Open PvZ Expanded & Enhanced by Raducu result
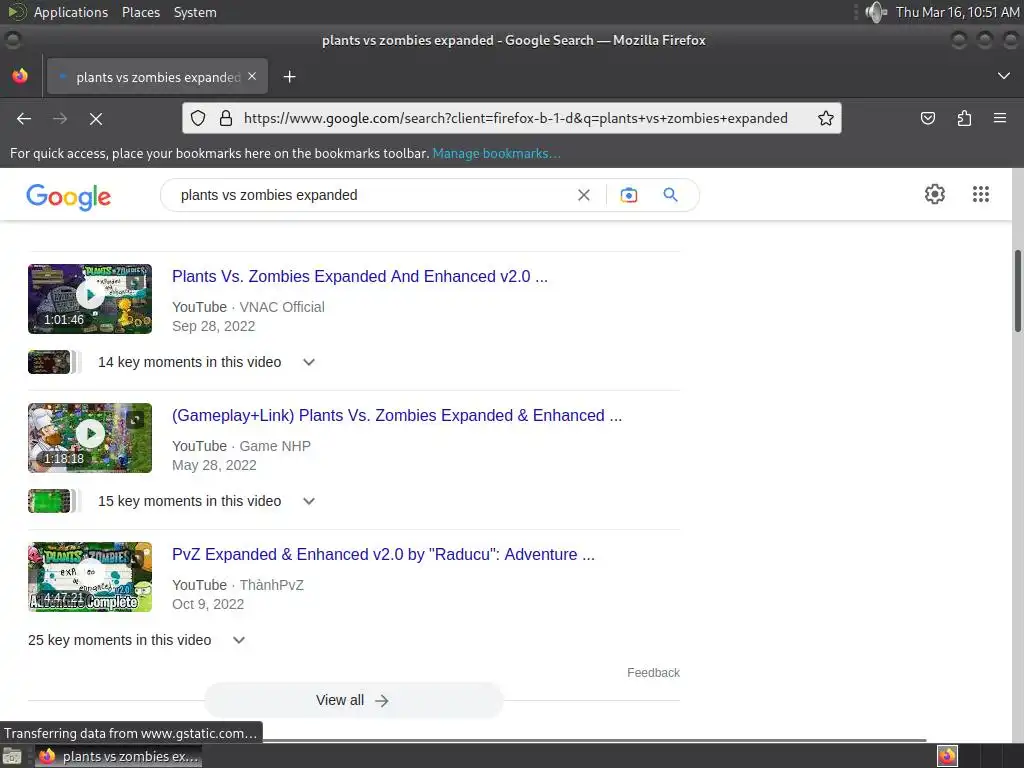Viewport: 1024px width, 768px height. [x=383, y=554]
